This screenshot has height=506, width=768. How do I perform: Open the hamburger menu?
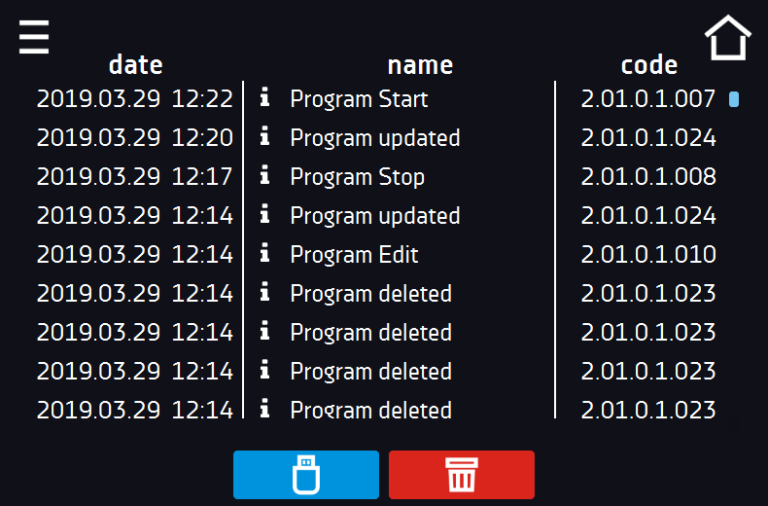pos(34,37)
